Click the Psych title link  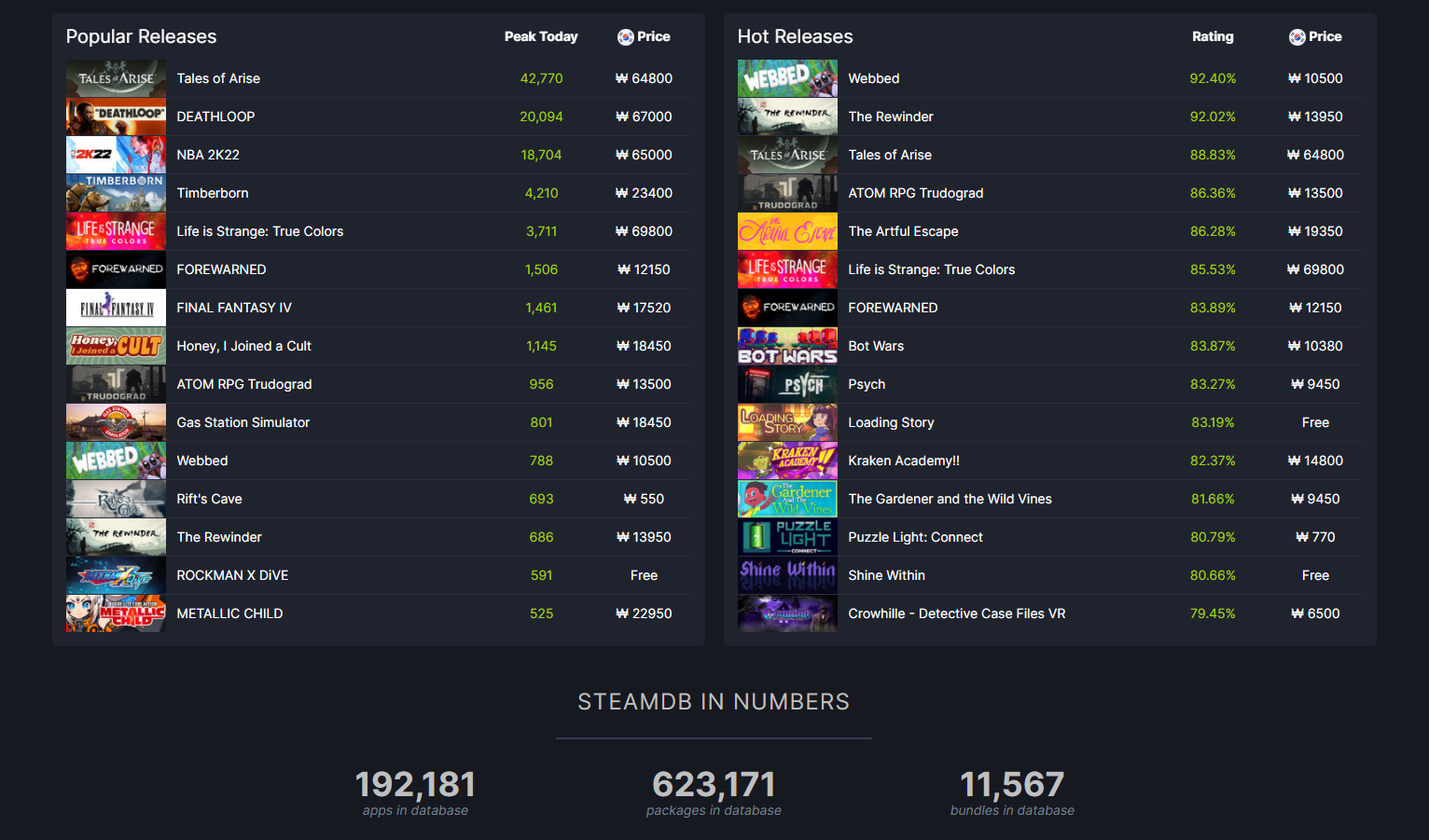(867, 384)
